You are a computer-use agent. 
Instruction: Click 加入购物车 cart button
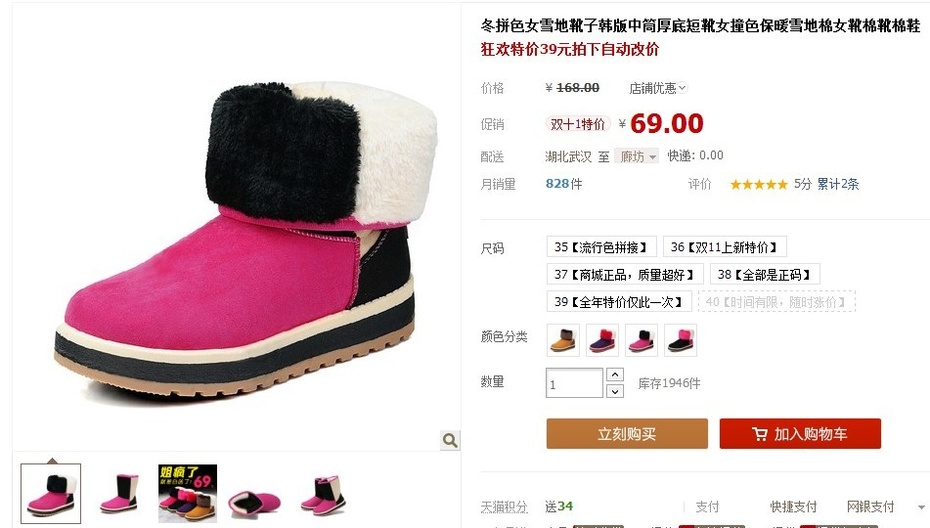[x=800, y=434]
